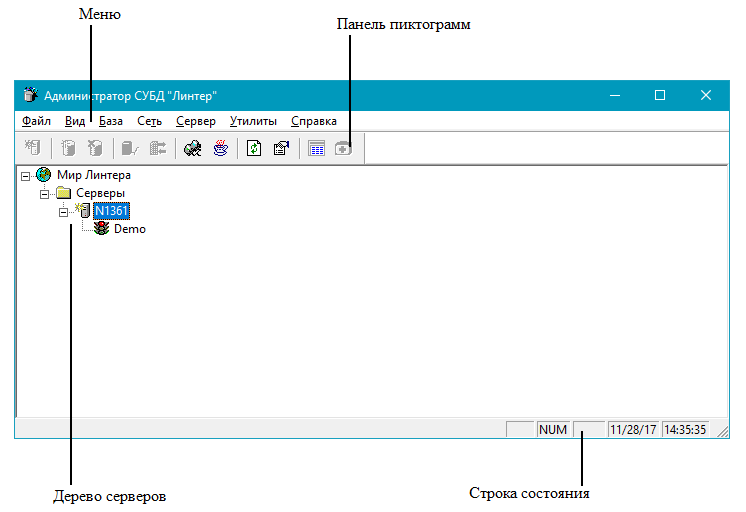
Task: Collapse the Серверы folder node
Action: tap(45, 193)
